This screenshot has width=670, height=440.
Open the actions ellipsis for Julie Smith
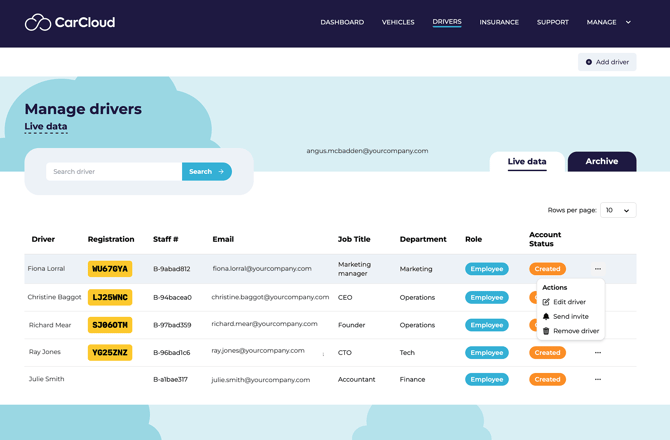click(598, 379)
